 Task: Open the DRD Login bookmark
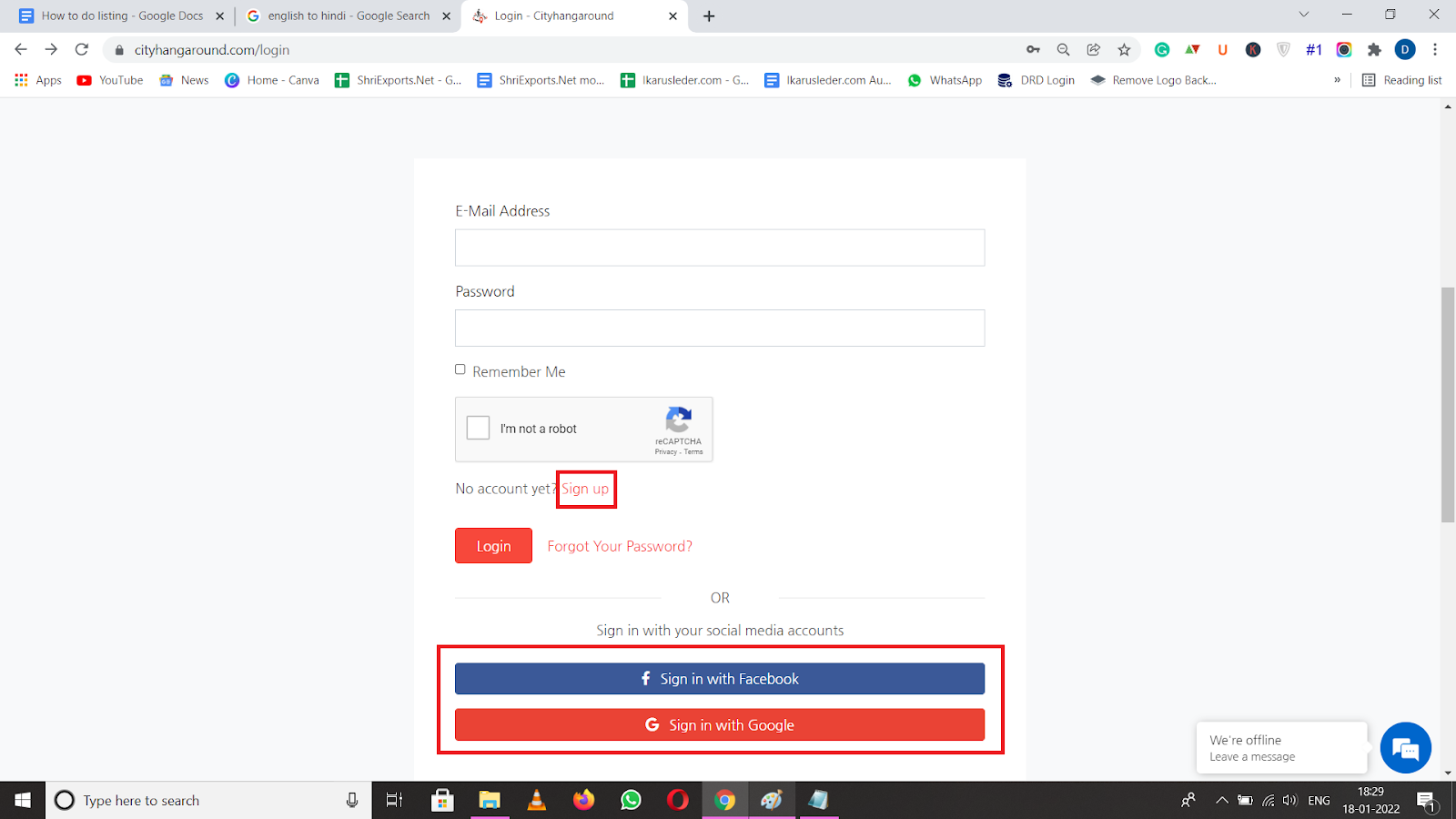point(1036,80)
